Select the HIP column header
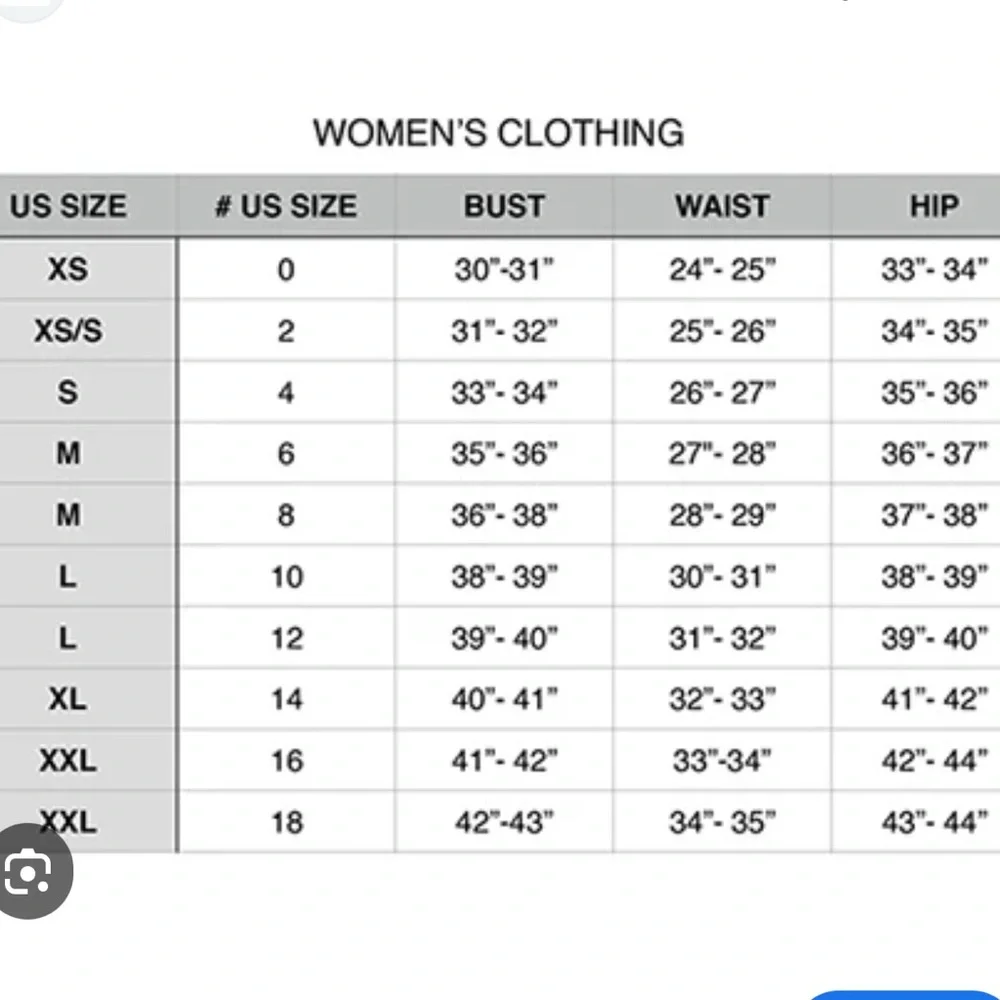Screen dimensions: 1000x1000 coord(933,207)
